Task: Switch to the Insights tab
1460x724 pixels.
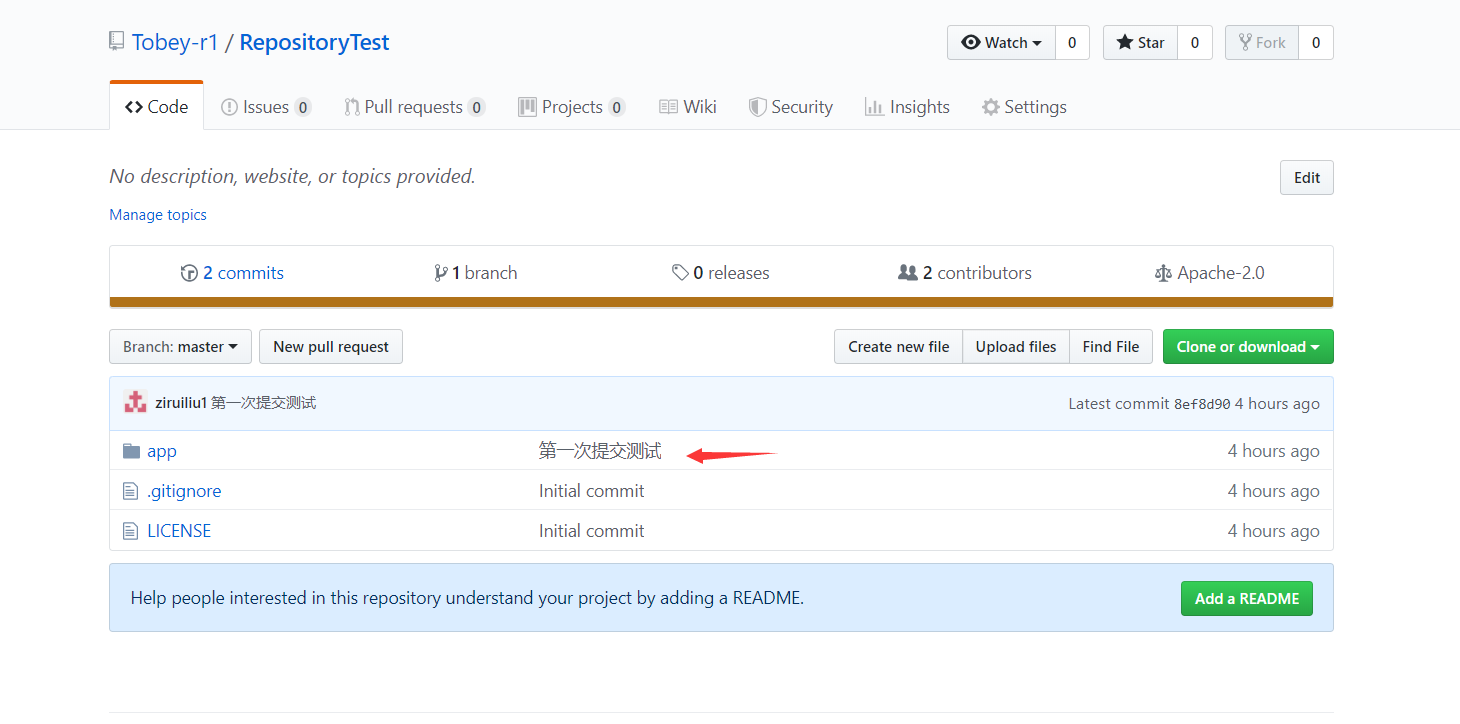Action: [907, 107]
